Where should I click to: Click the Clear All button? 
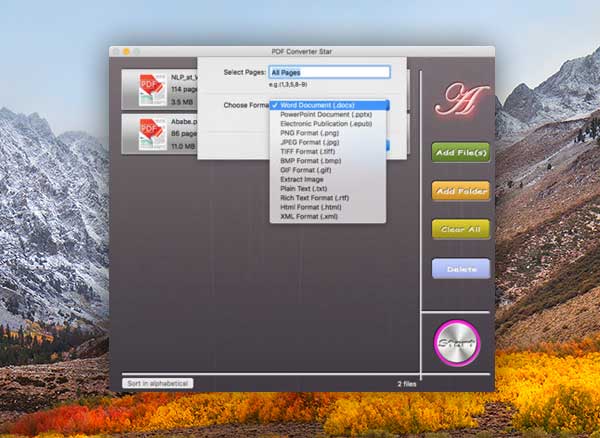click(x=461, y=229)
